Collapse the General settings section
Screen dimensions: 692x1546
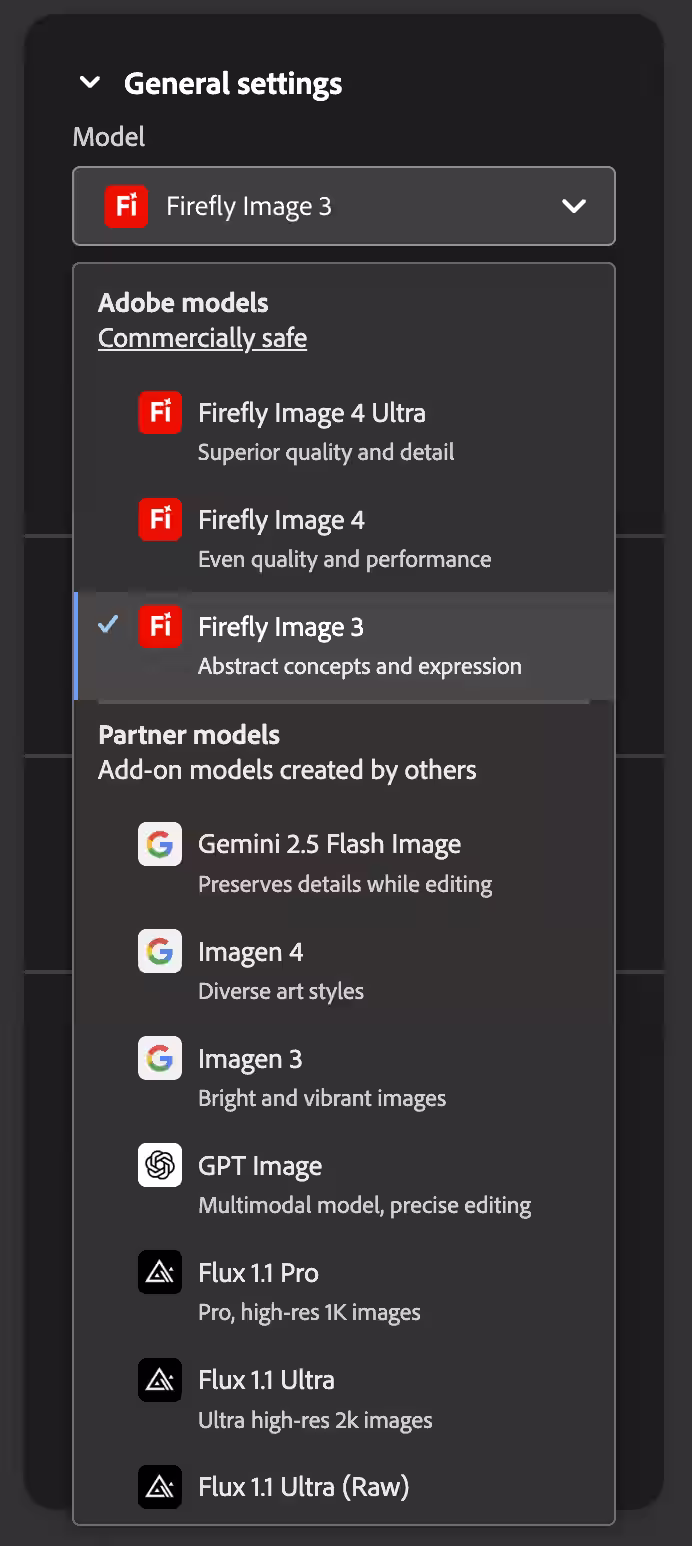90,83
